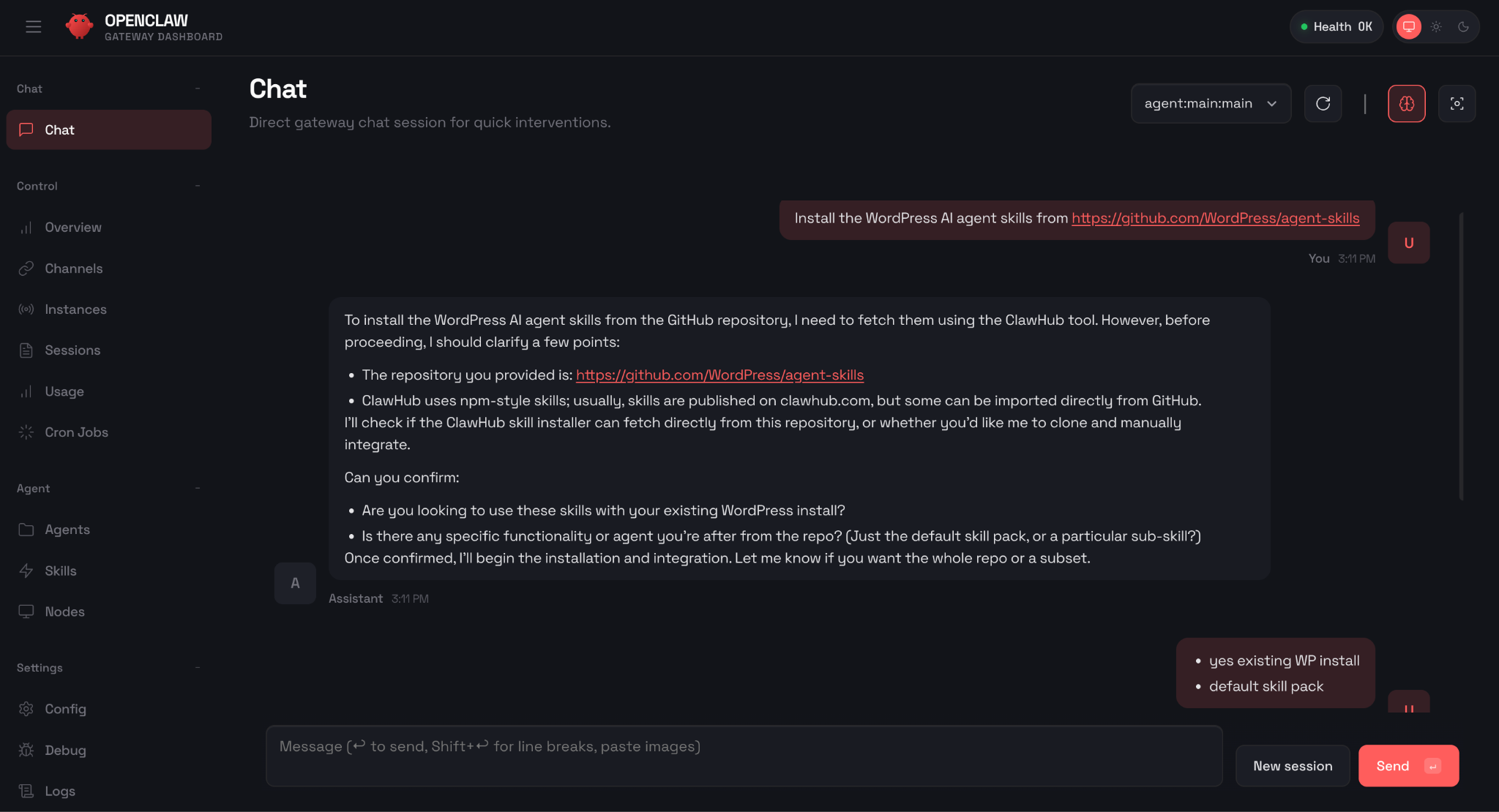Switch to light theme with sun icon
This screenshot has width=1499, height=812.
click(1436, 26)
